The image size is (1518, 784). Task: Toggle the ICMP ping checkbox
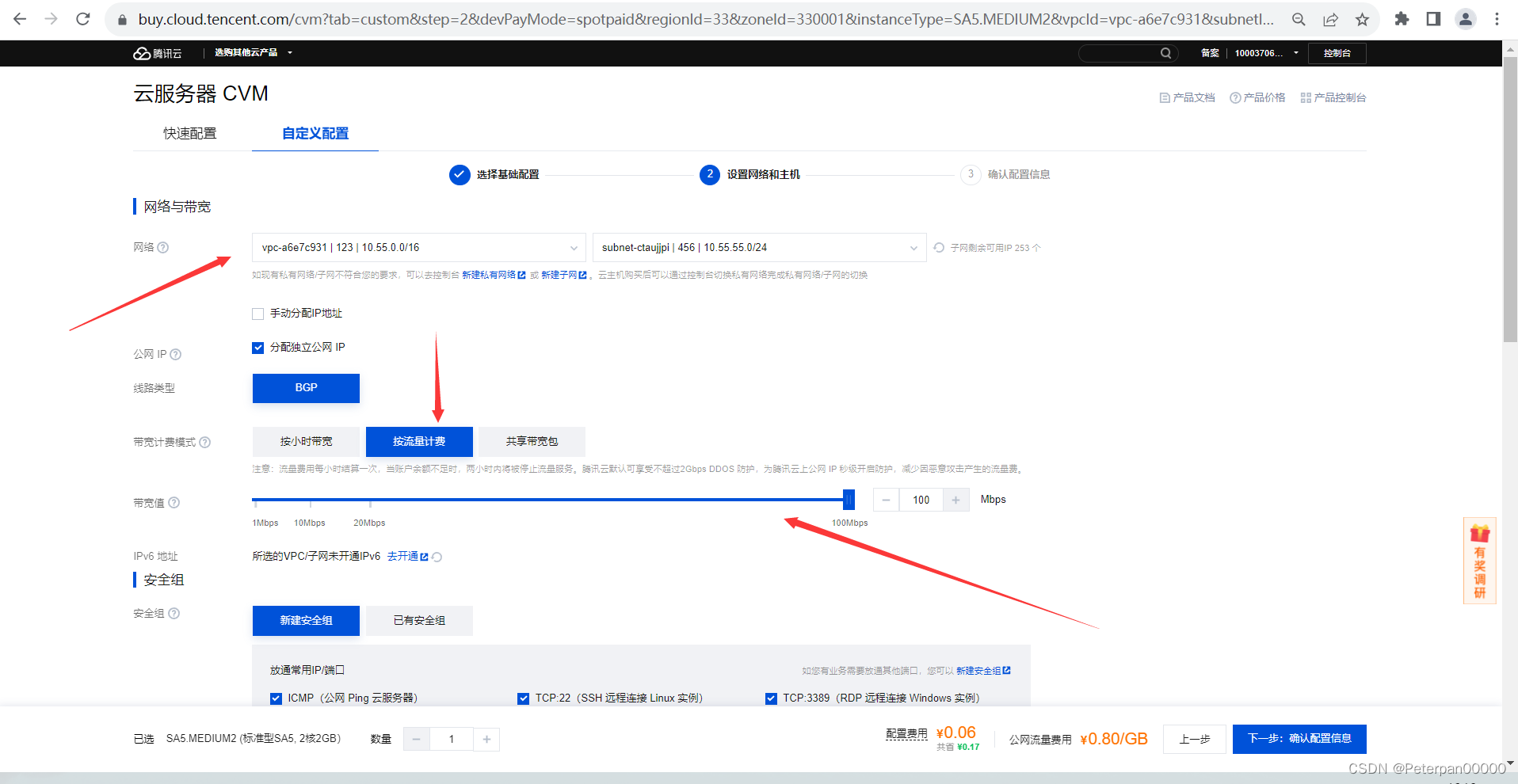pos(276,698)
